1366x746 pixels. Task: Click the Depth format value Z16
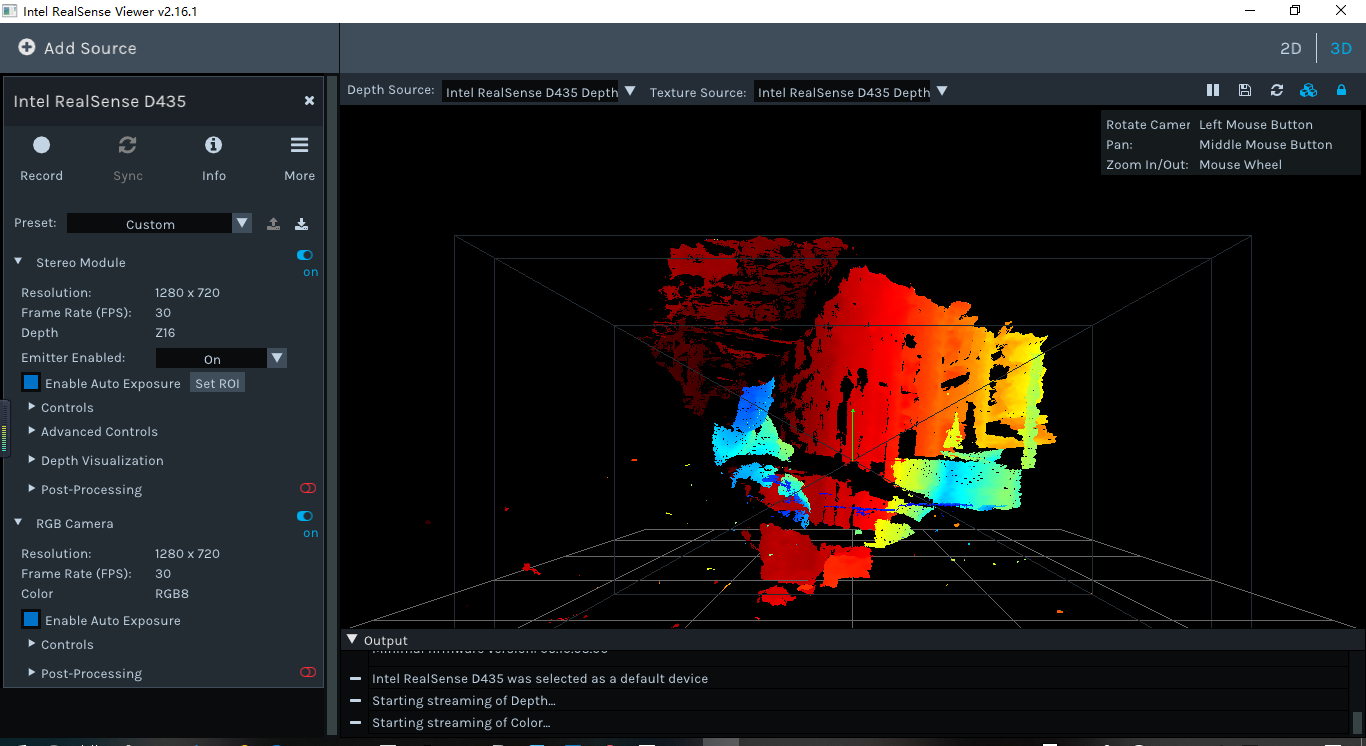click(x=165, y=333)
